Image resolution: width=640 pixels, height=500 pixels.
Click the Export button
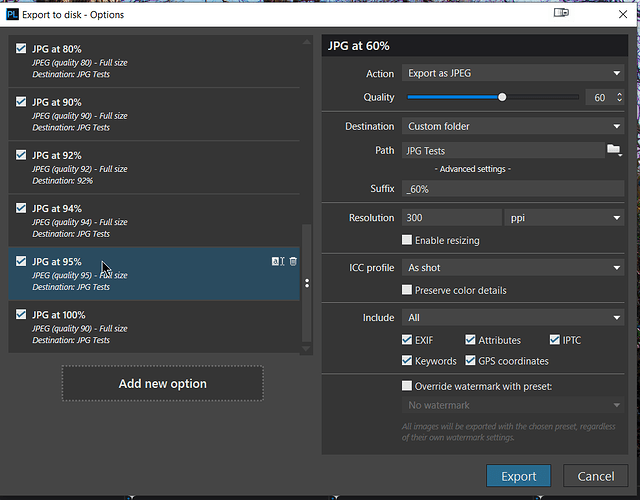pos(519,476)
